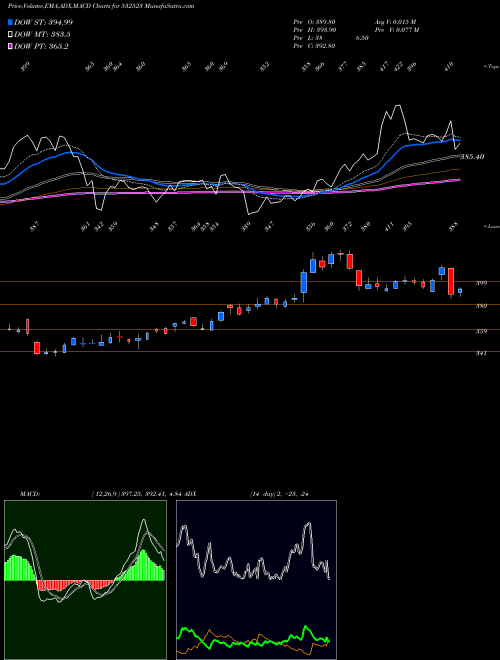Click the 347 low label below EMA chart
The width and height of the screenshot is (500, 660).
(x=269, y=226)
